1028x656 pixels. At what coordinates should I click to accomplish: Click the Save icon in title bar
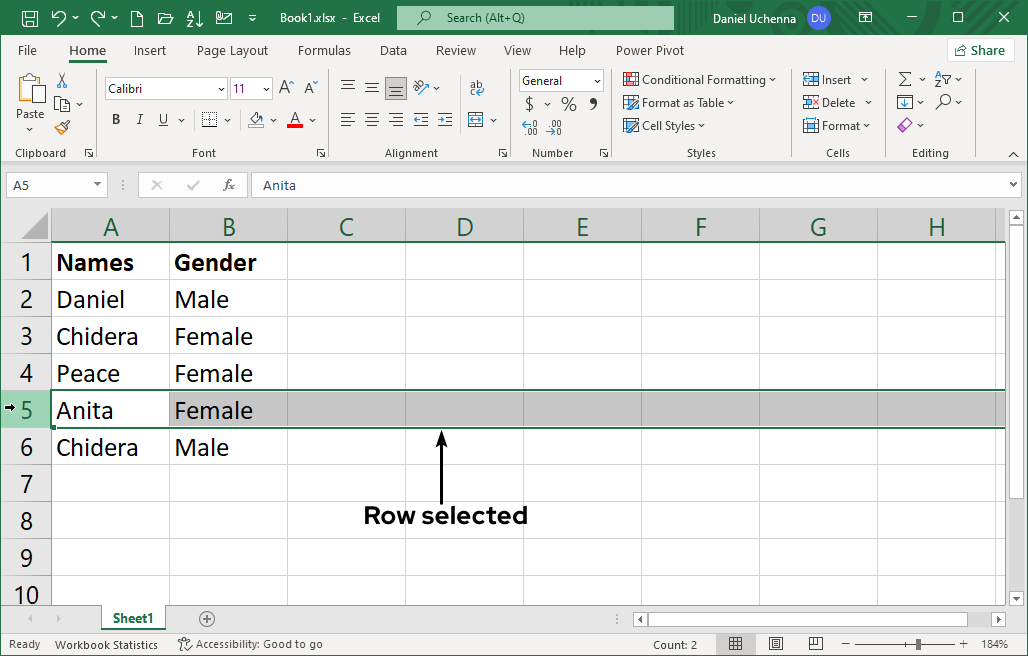29,18
